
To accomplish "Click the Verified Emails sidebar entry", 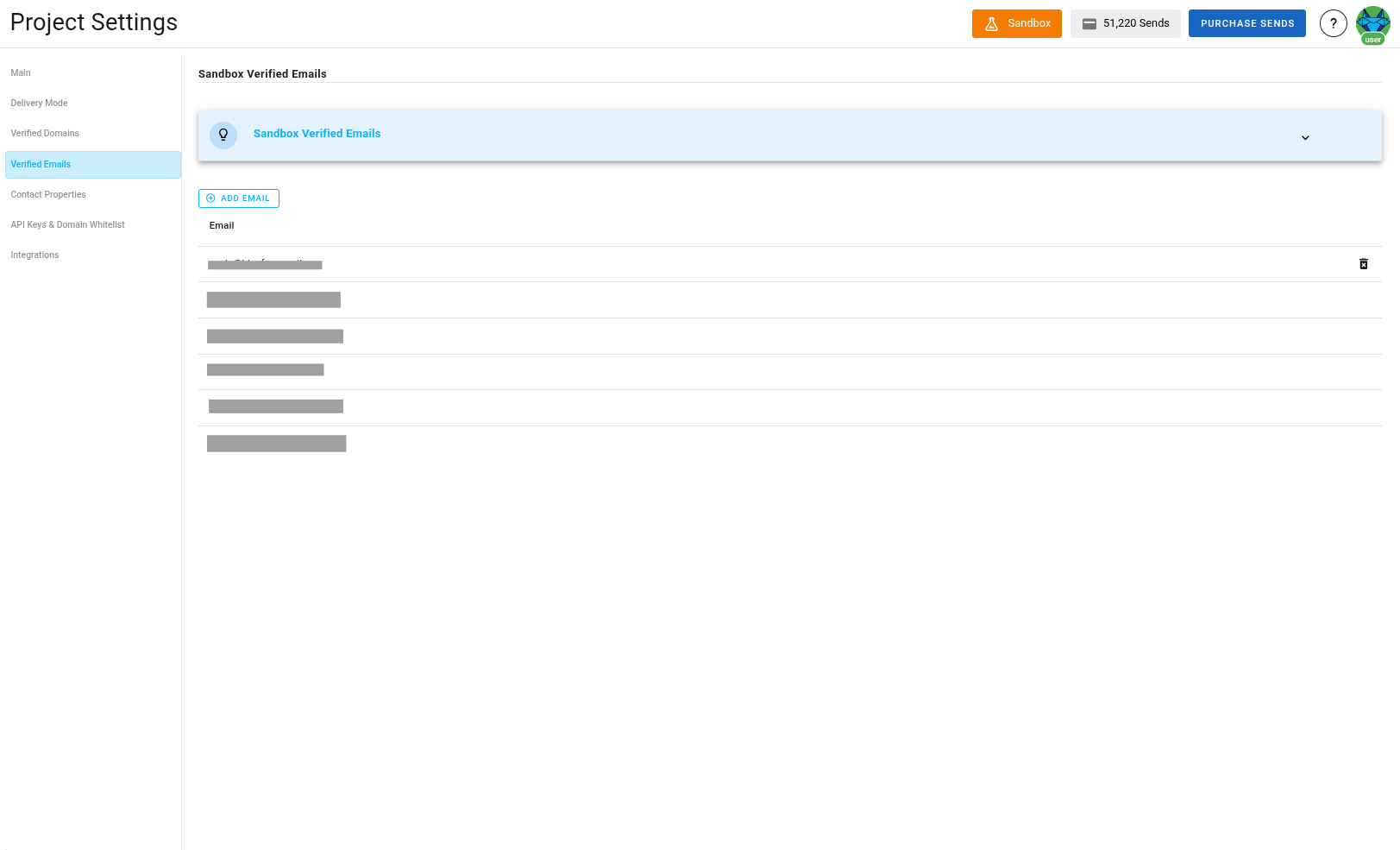I will click(x=41, y=164).
